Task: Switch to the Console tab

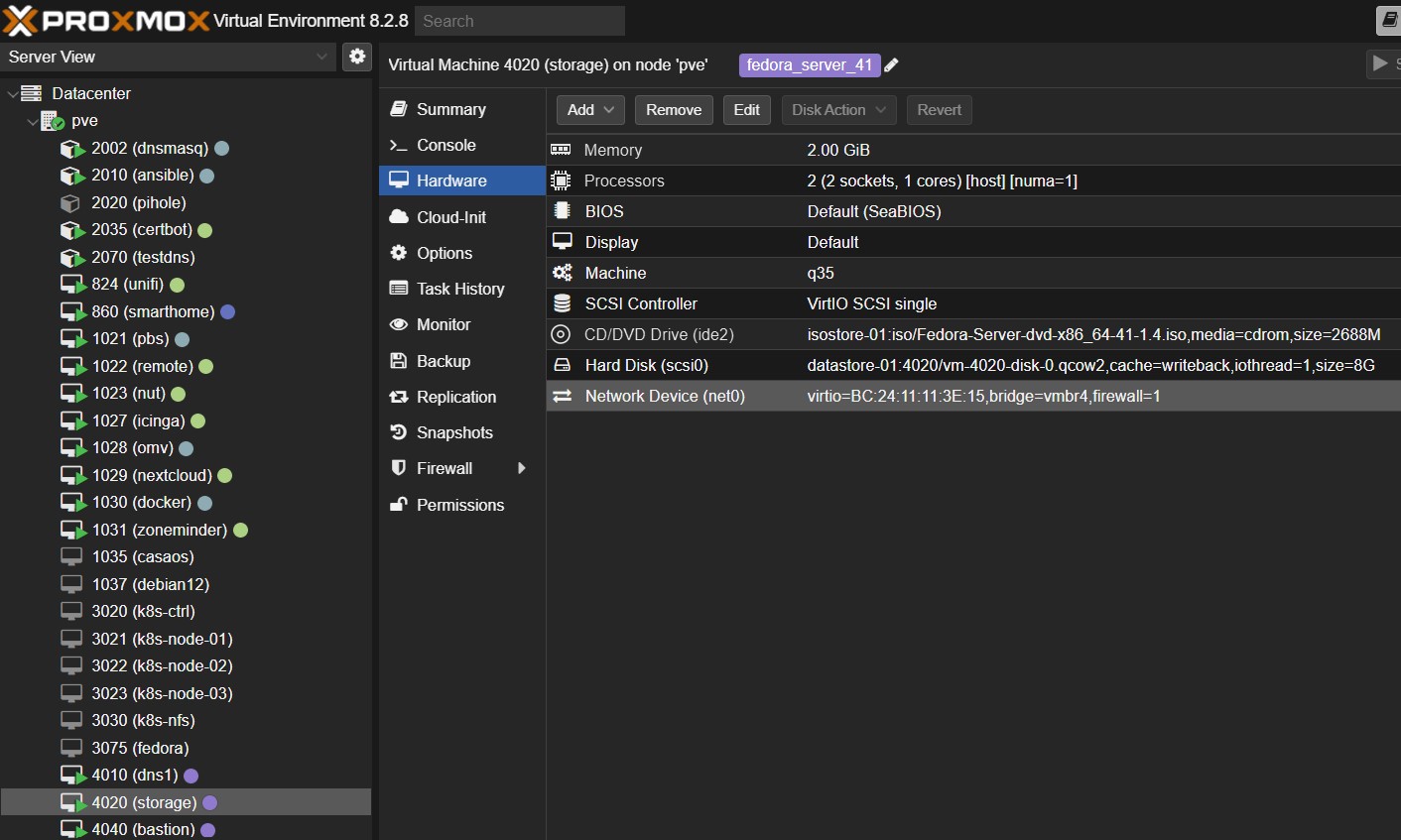Action: (446, 146)
